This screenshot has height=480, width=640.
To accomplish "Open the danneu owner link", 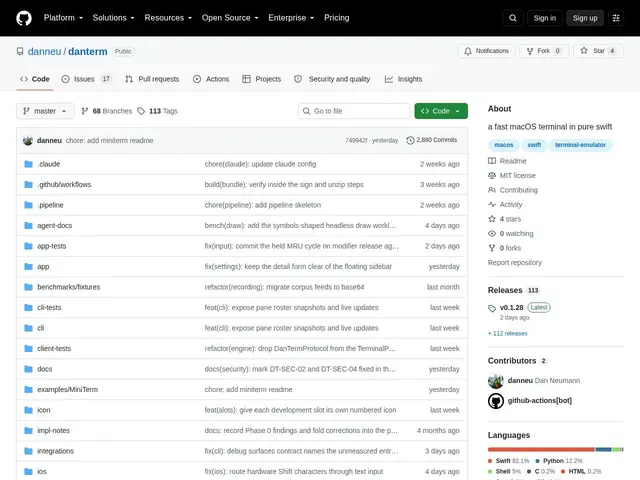I will click(44, 51).
